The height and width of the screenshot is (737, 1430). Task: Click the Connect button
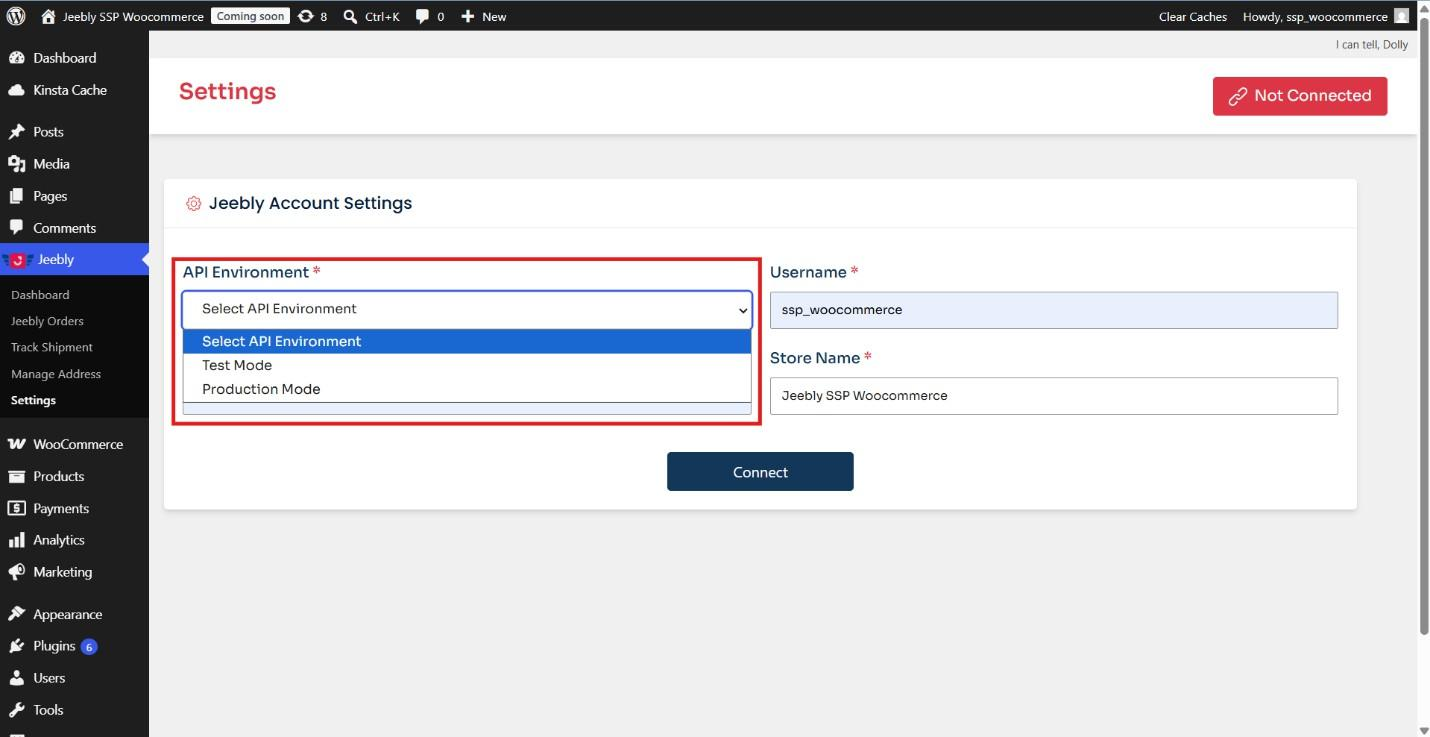point(760,472)
